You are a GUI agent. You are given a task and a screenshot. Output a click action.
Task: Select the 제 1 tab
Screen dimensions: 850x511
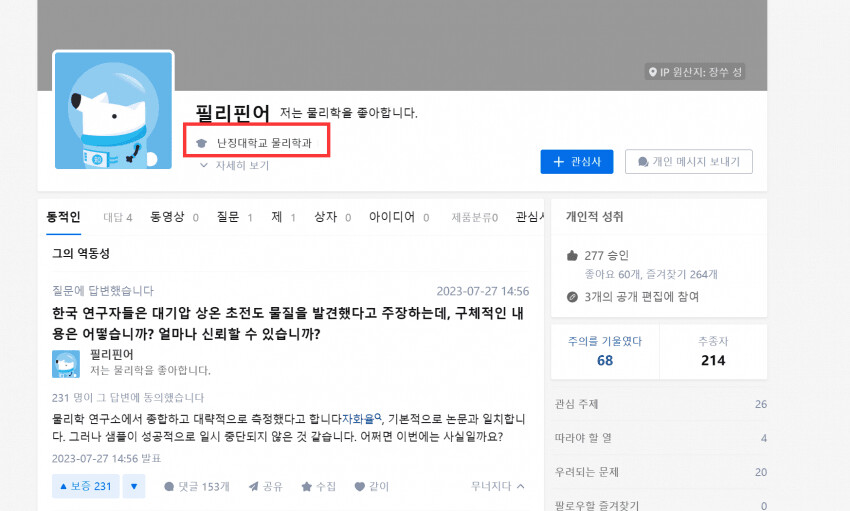click(284, 217)
